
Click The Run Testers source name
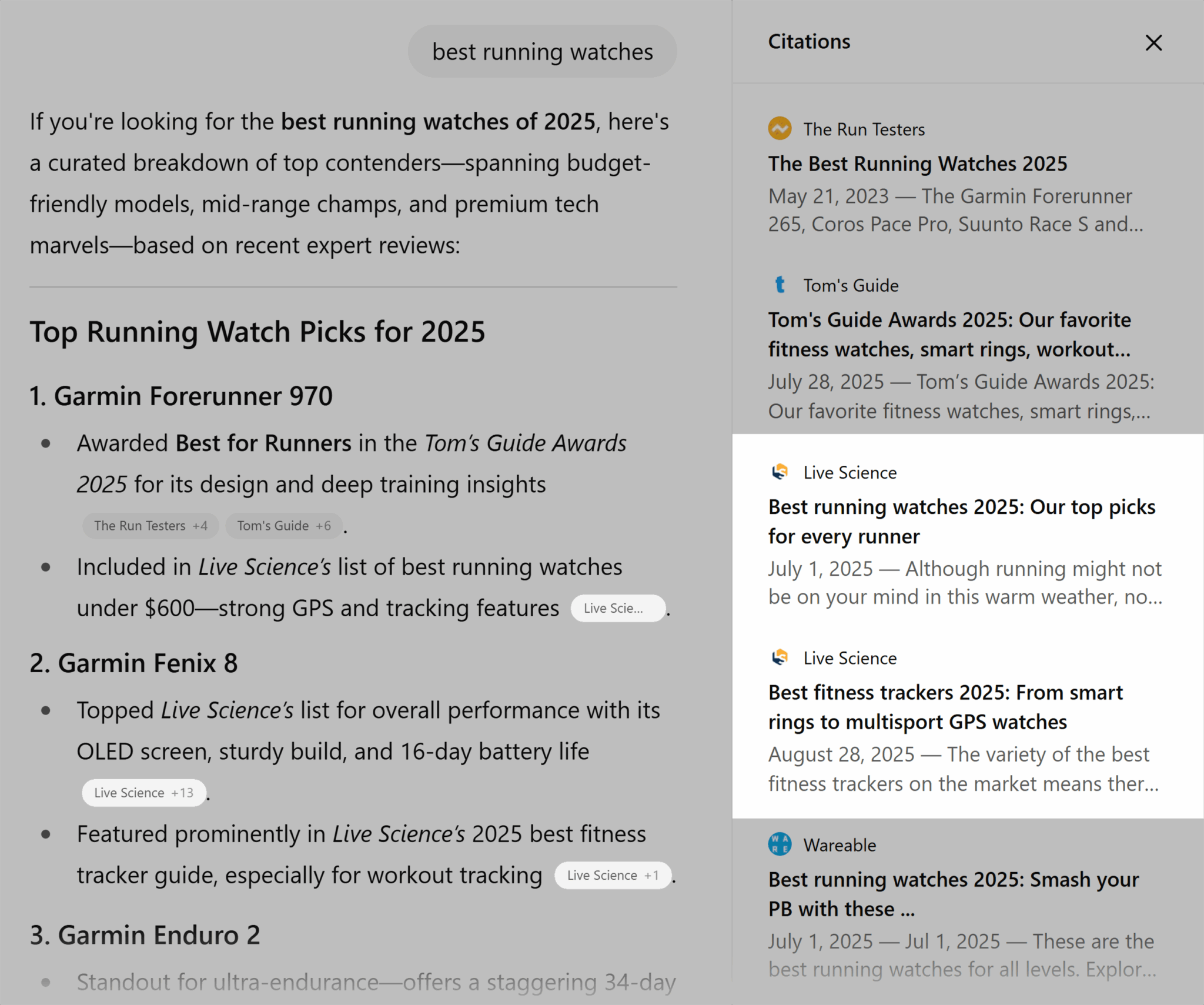pos(864,129)
